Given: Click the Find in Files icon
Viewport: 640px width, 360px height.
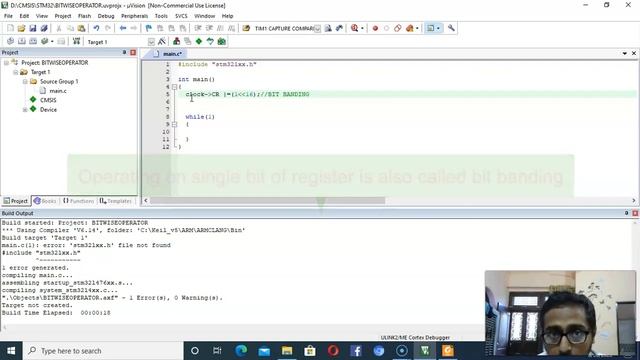Looking at the screenshot, I should coord(246,28).
